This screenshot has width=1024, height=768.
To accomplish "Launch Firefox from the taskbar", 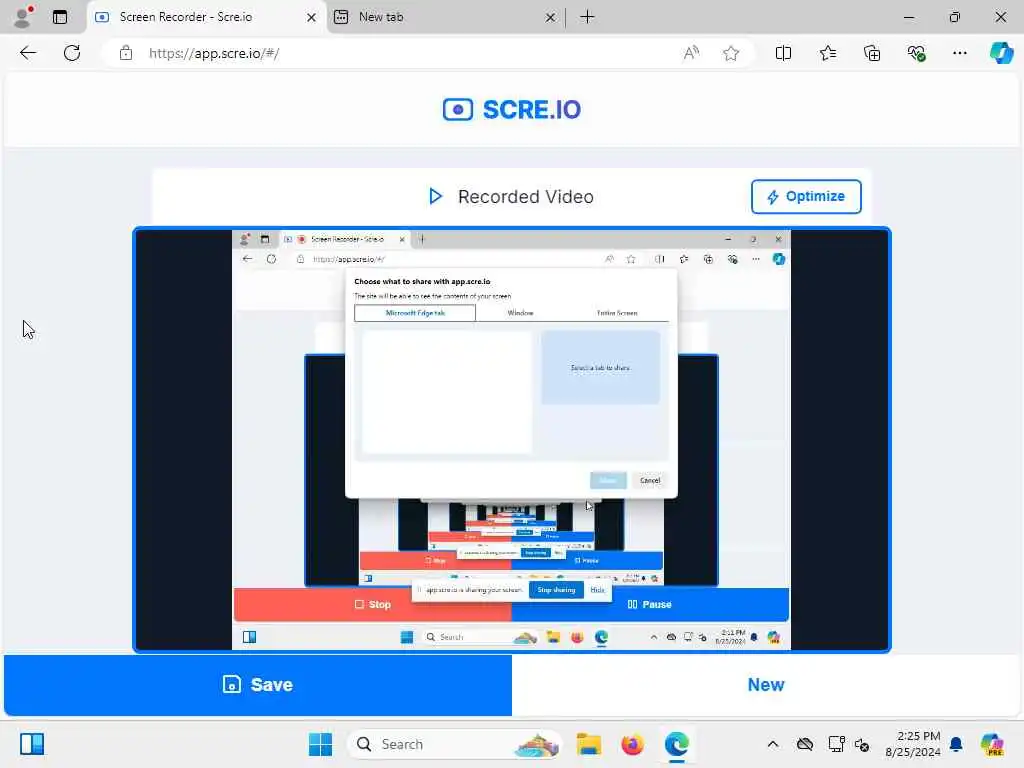I will point(632,744).
